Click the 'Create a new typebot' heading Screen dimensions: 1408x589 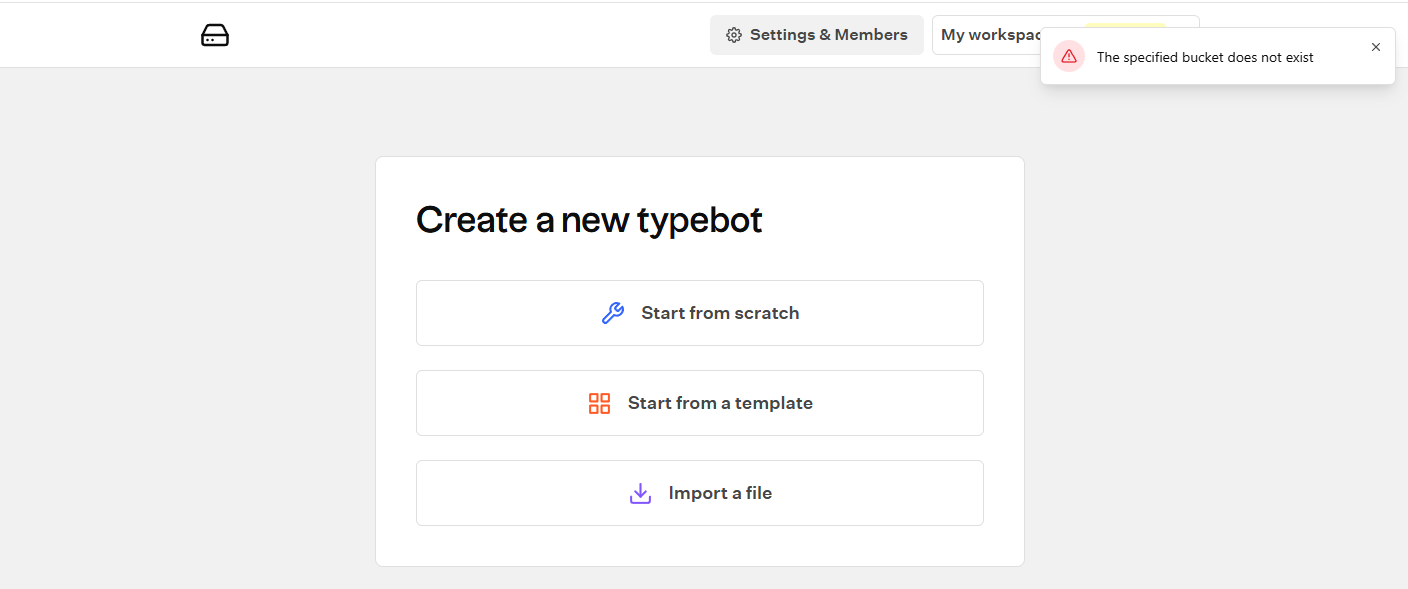(x=589, y=219)
